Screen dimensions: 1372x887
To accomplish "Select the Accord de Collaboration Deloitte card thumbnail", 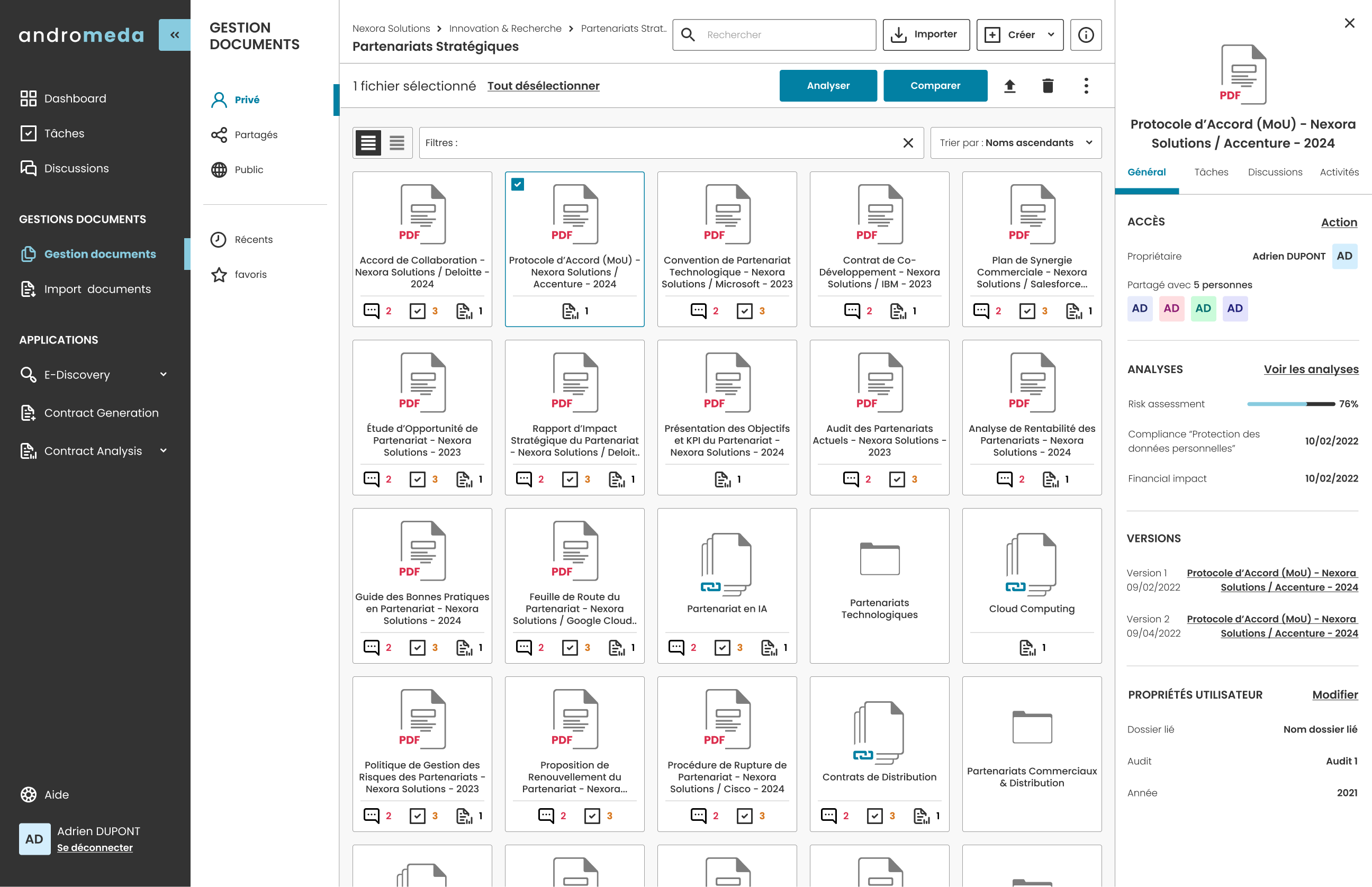I will coord(422,214).
